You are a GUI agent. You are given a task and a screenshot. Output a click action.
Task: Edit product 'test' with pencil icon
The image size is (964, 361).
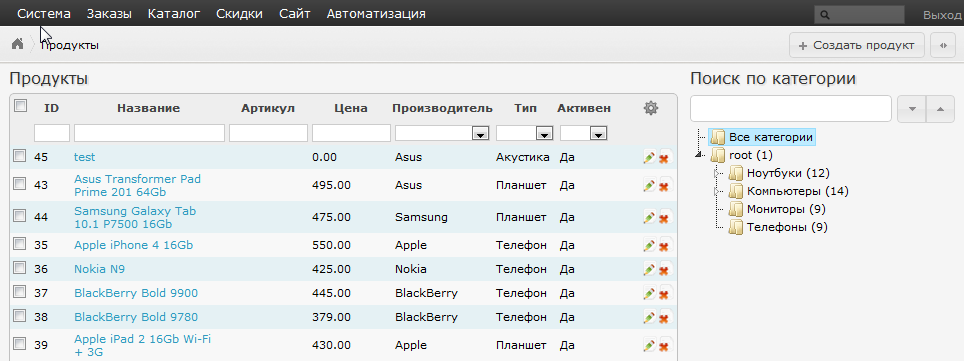tap(649, 158)
